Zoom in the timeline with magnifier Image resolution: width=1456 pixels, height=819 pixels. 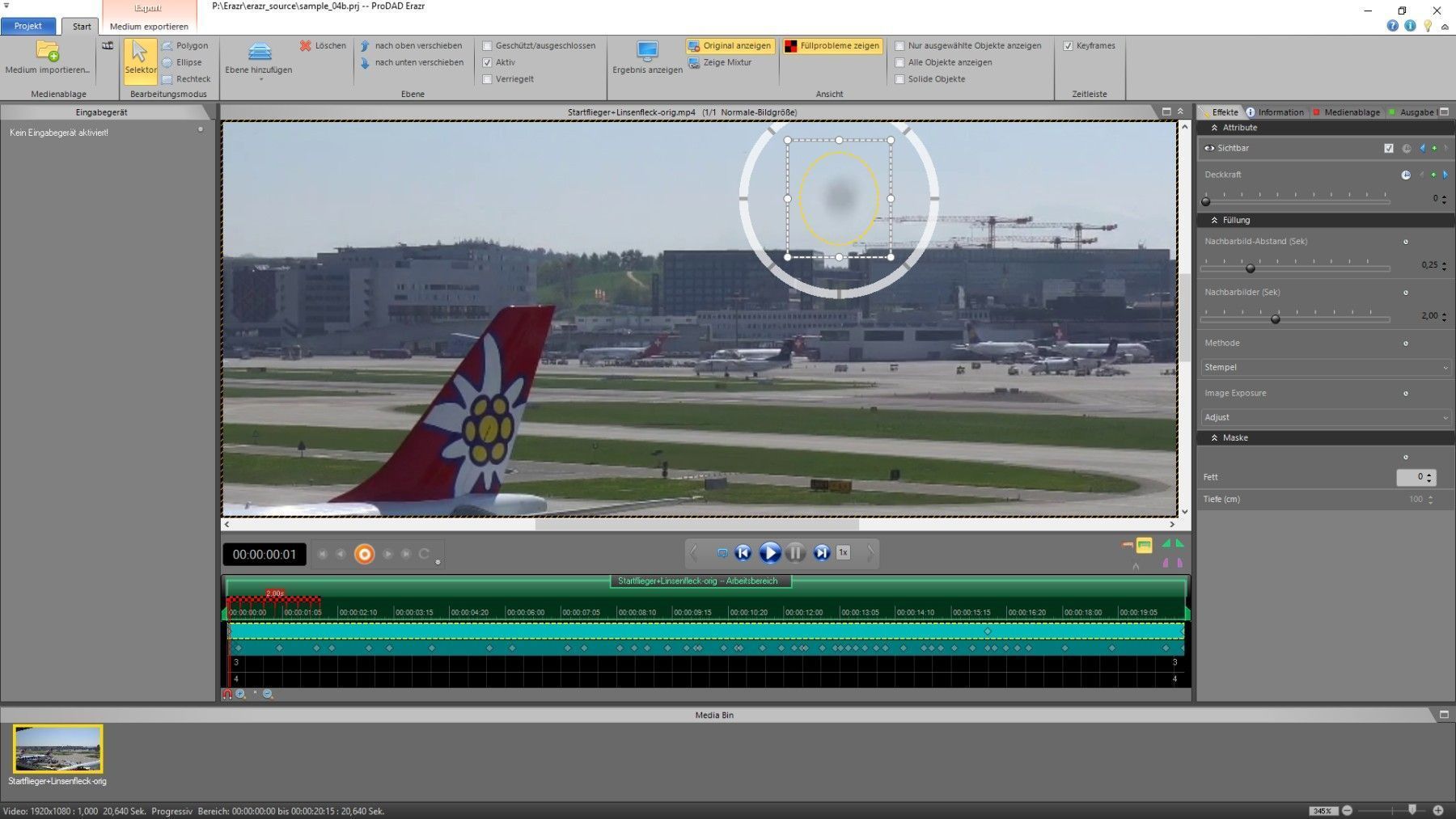241,694
